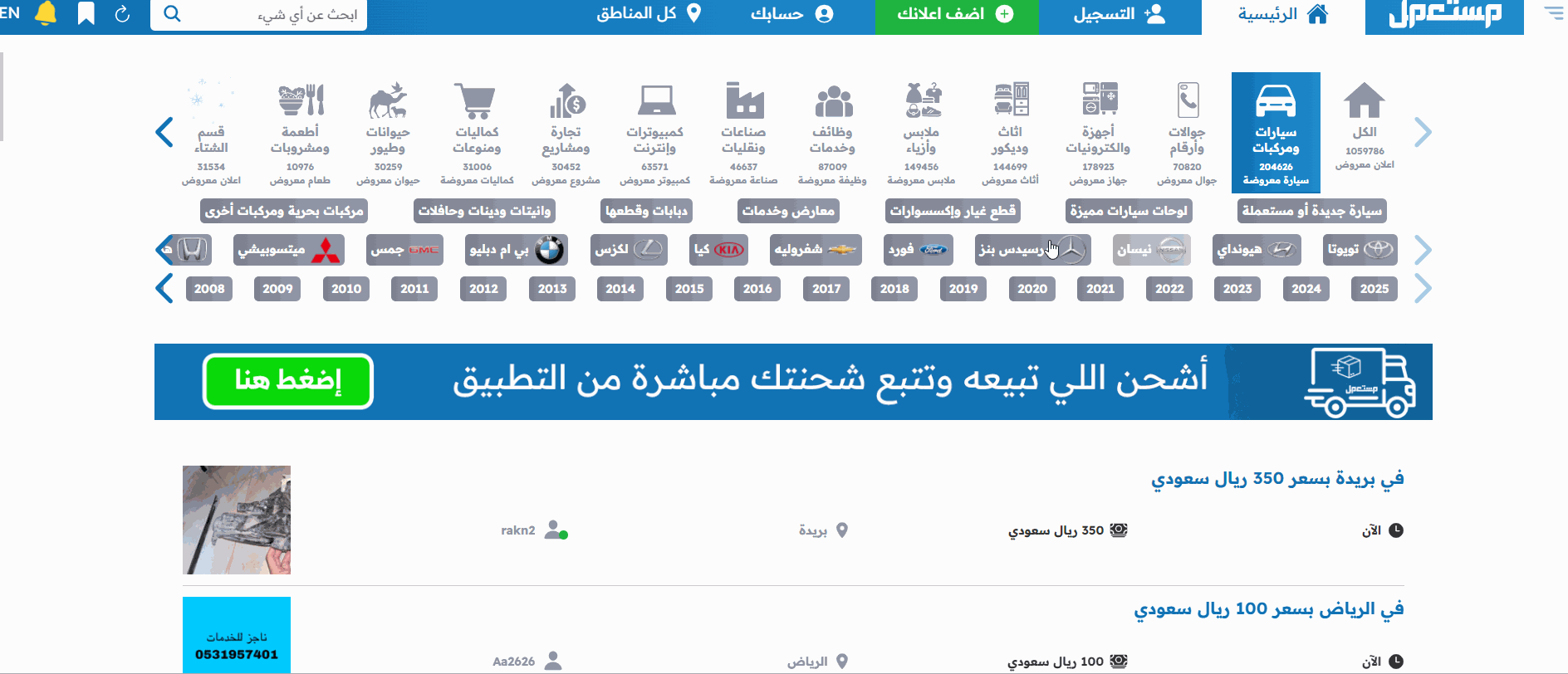1568x674 pixels.
Task: Open the Your Account menu
Action: tap(791, 15)
